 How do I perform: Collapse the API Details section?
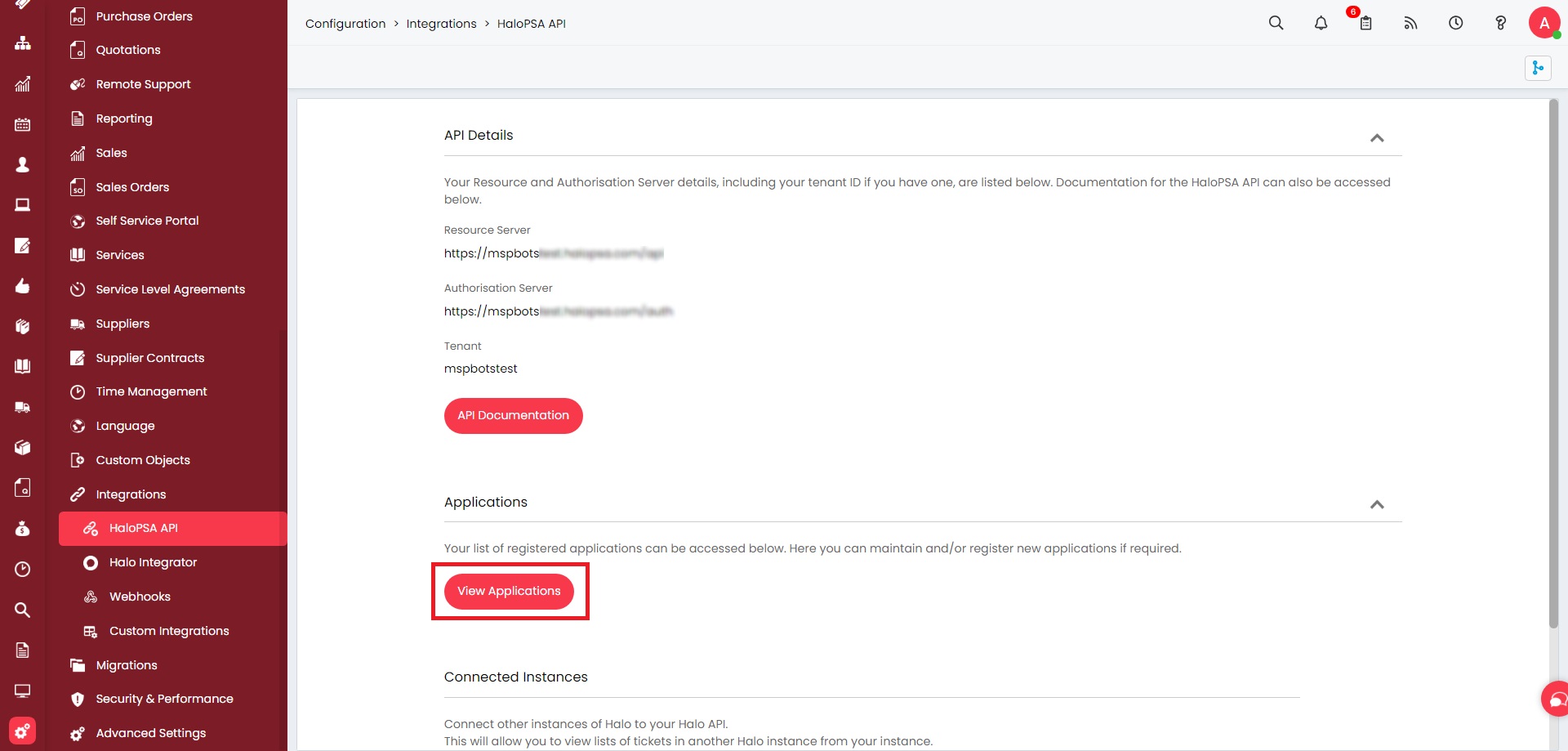tap(1377, 137)
